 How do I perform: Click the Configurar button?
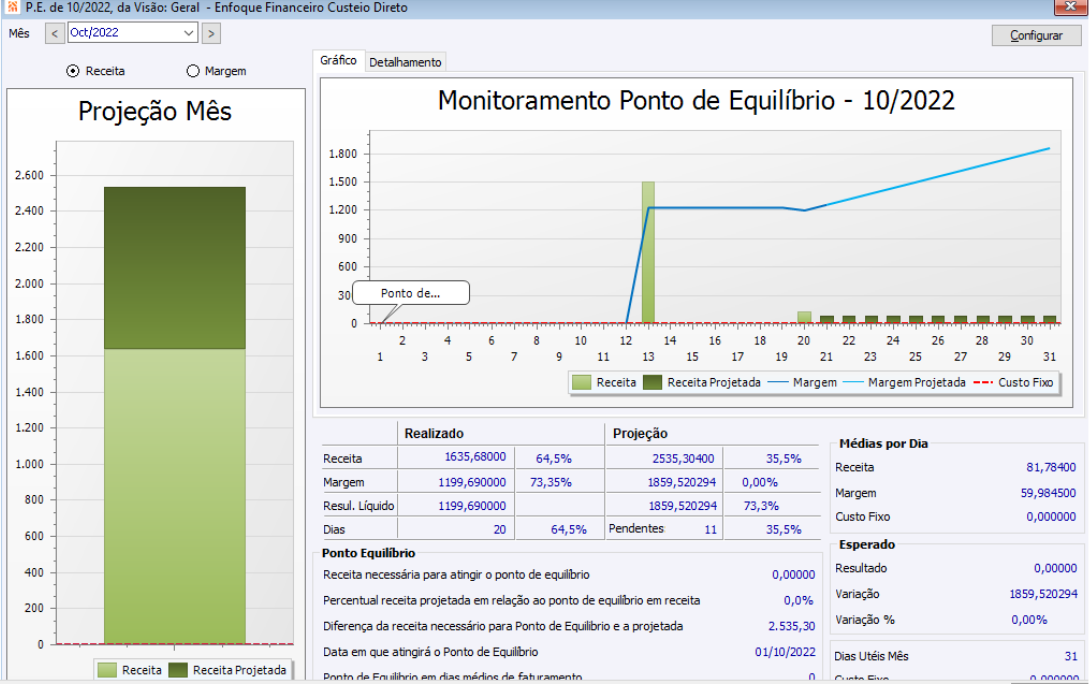click(x=1036, y=35)
